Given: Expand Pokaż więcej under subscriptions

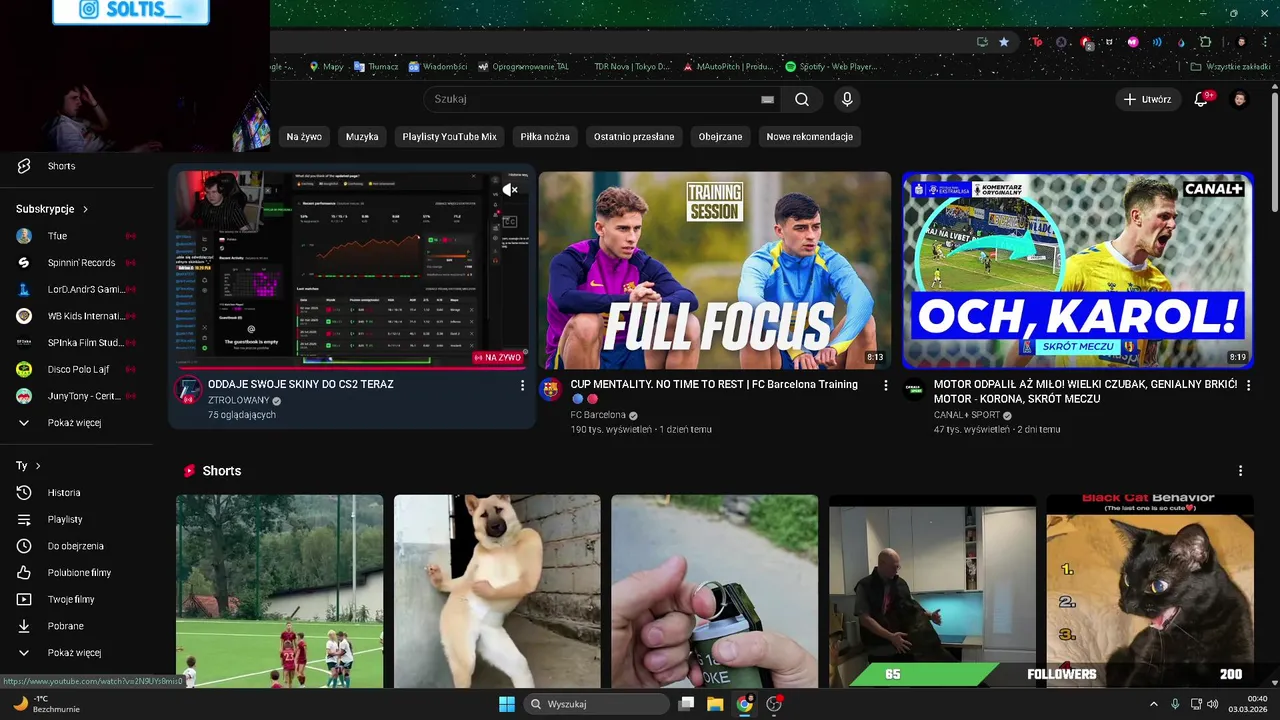Looking at the screenshot, I should (76, 423).
